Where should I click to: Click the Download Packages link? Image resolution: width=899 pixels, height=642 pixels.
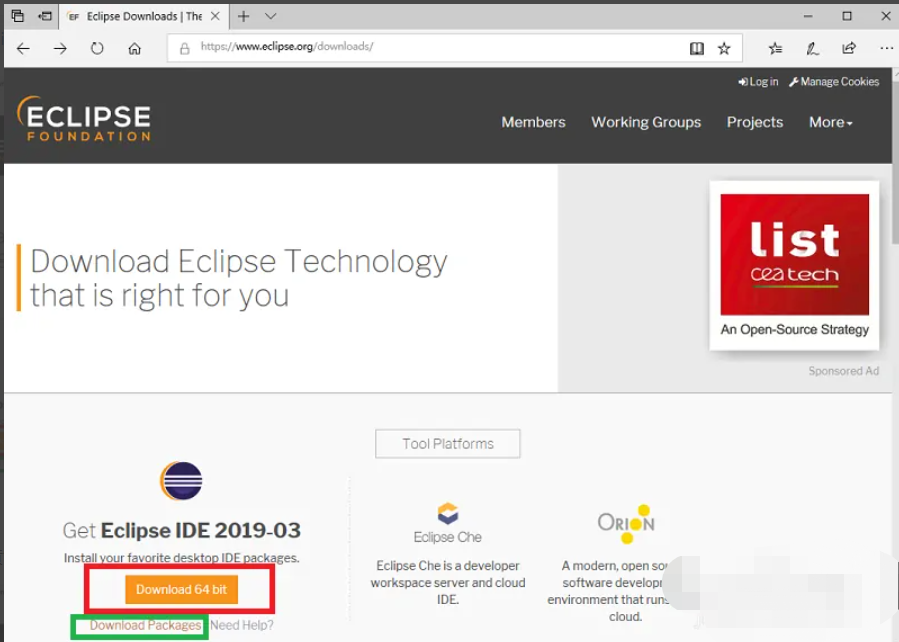(x=145, y=626)
